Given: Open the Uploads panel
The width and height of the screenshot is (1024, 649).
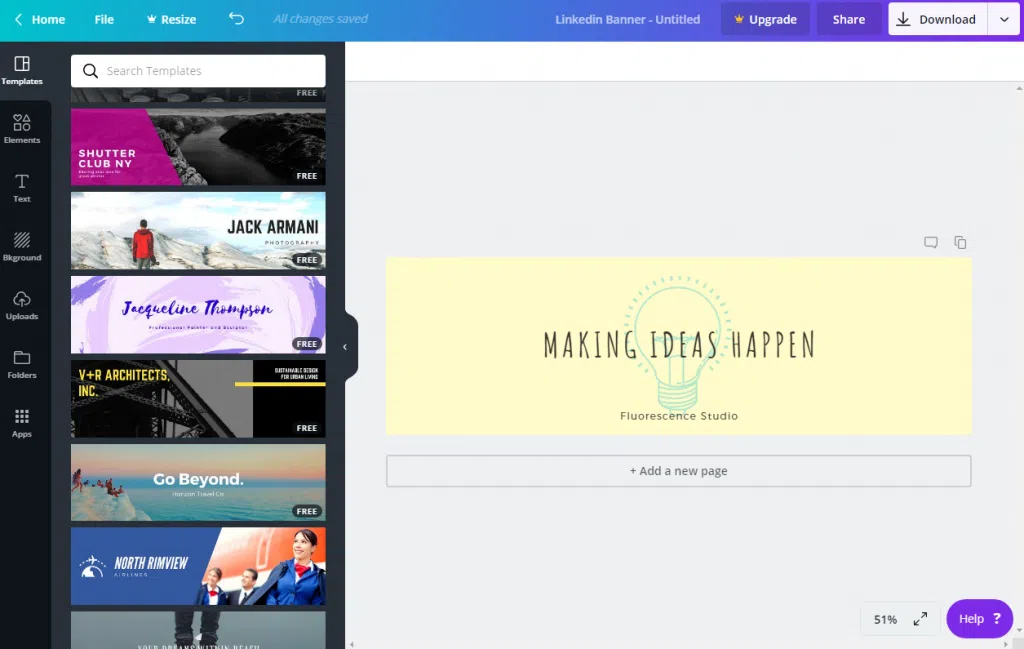Looking at the screenshot, I should point(22,305).
